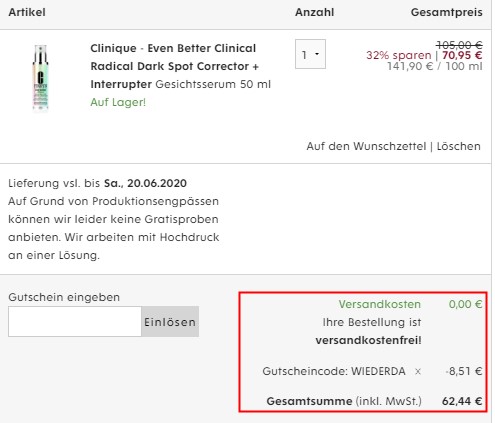
Task: Click the Gesamtpreis column header
Action: pyautogui.click(x=447, y=12)
